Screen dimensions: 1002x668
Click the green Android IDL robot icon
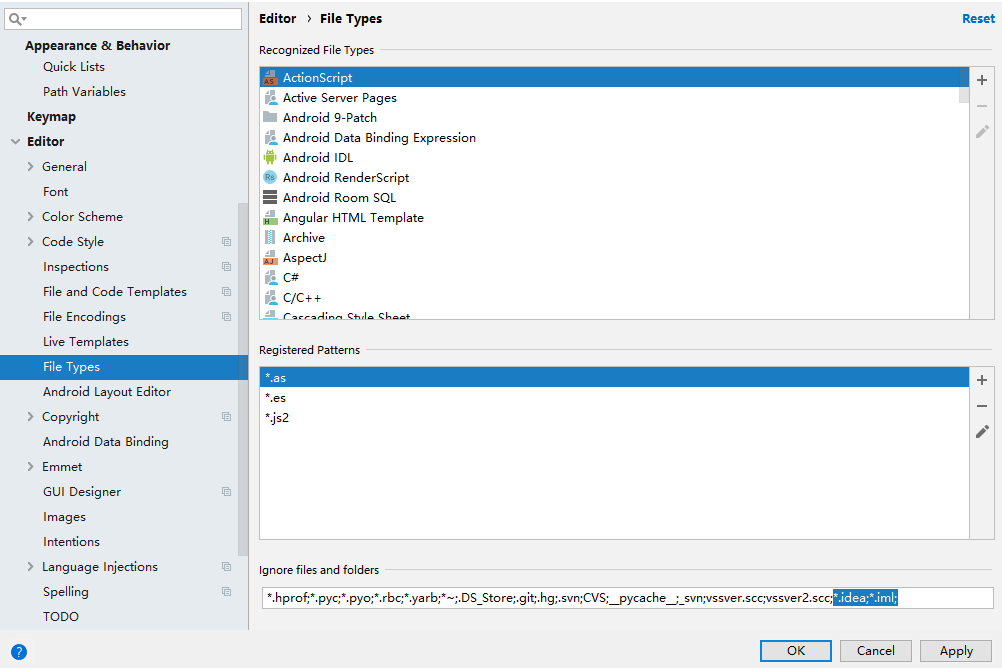(x=270, y=157)
